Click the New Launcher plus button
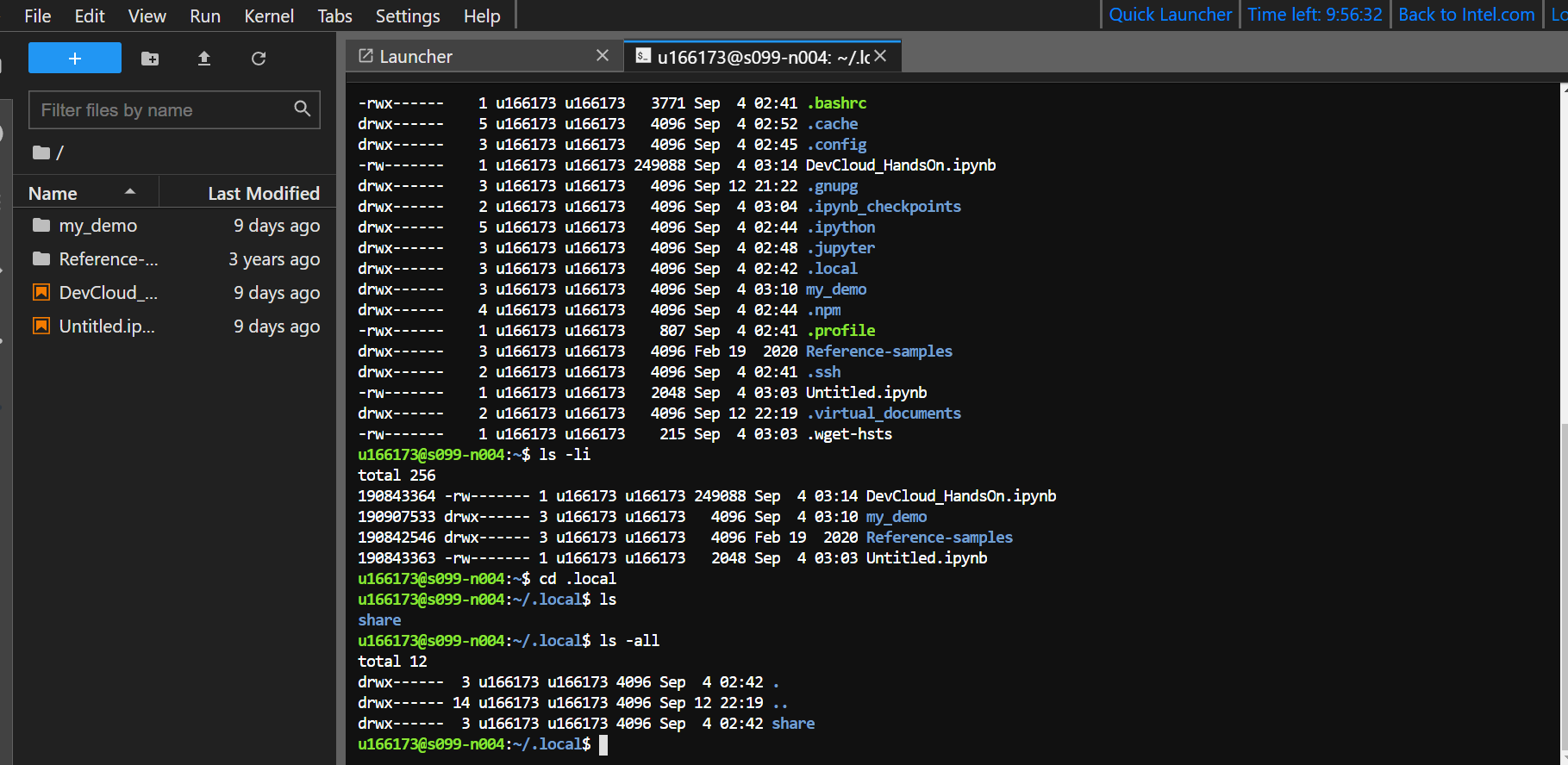This screenshot has height=765, width=1568. click(75, 58)
